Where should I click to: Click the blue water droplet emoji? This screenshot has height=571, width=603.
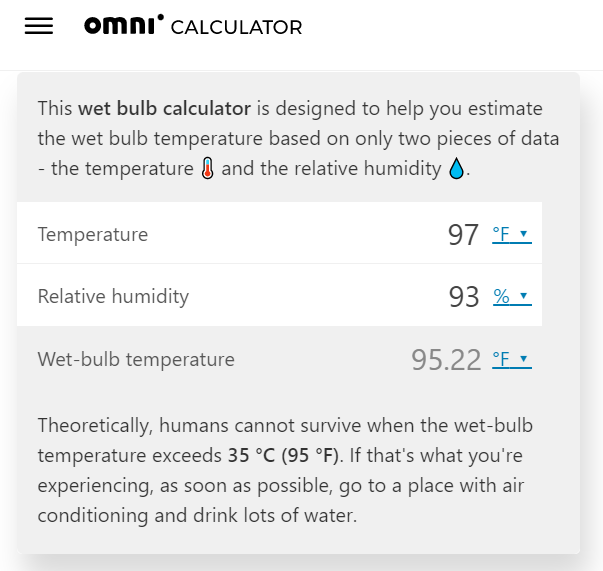(456, 169)
